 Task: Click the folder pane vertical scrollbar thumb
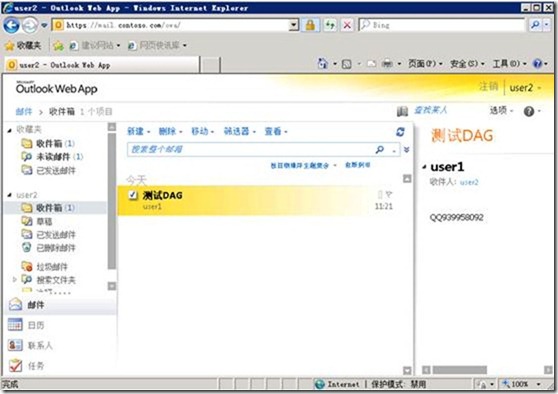click(x=111, y=201)
